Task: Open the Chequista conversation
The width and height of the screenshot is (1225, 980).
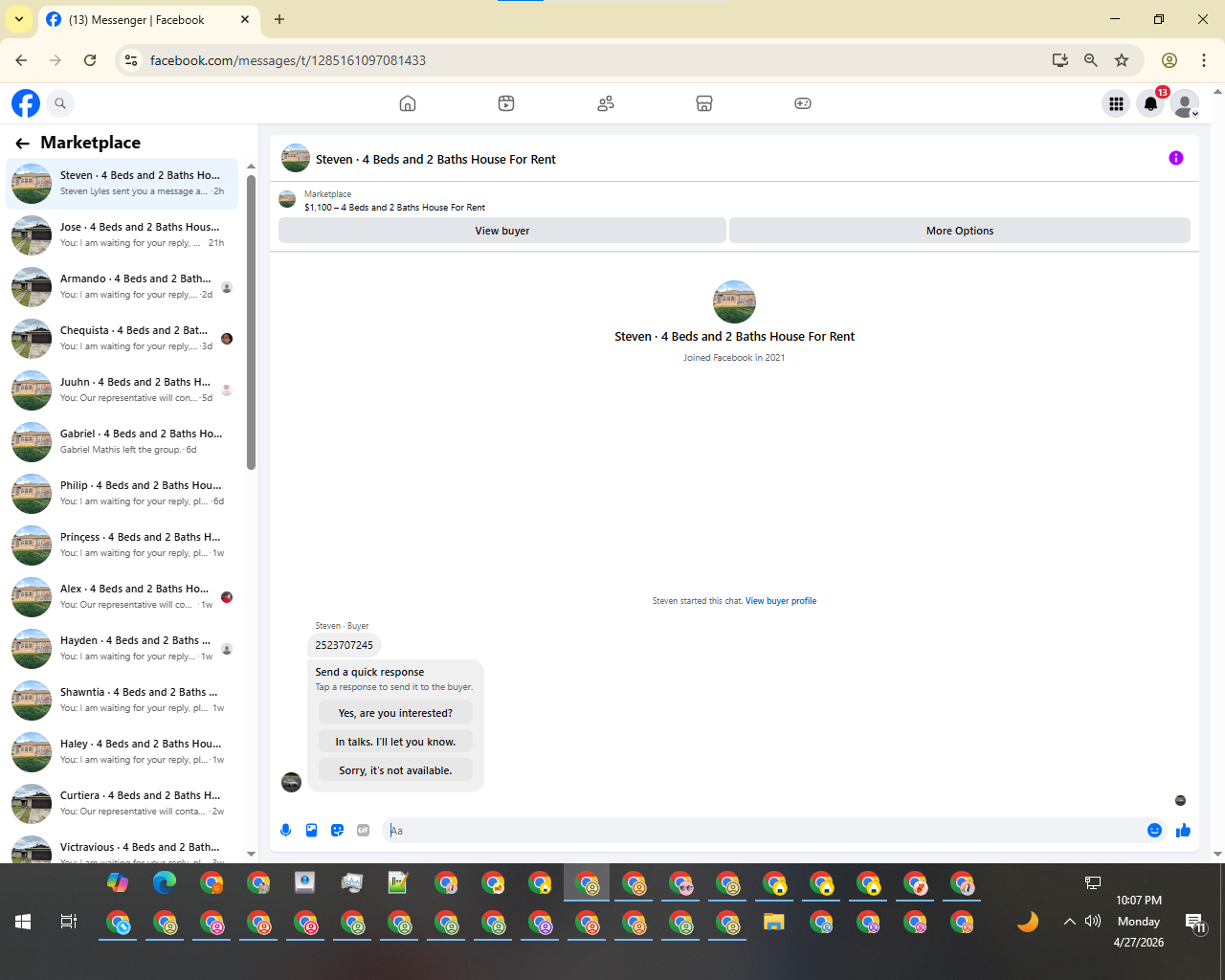Action: point(122,338)
